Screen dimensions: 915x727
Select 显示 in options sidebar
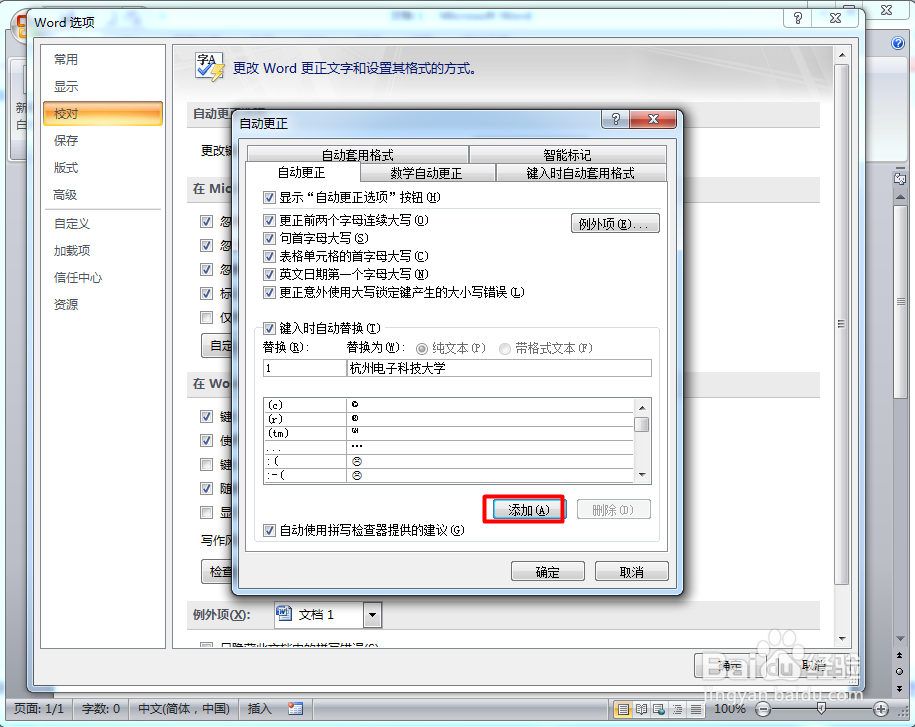coord(103,87)
